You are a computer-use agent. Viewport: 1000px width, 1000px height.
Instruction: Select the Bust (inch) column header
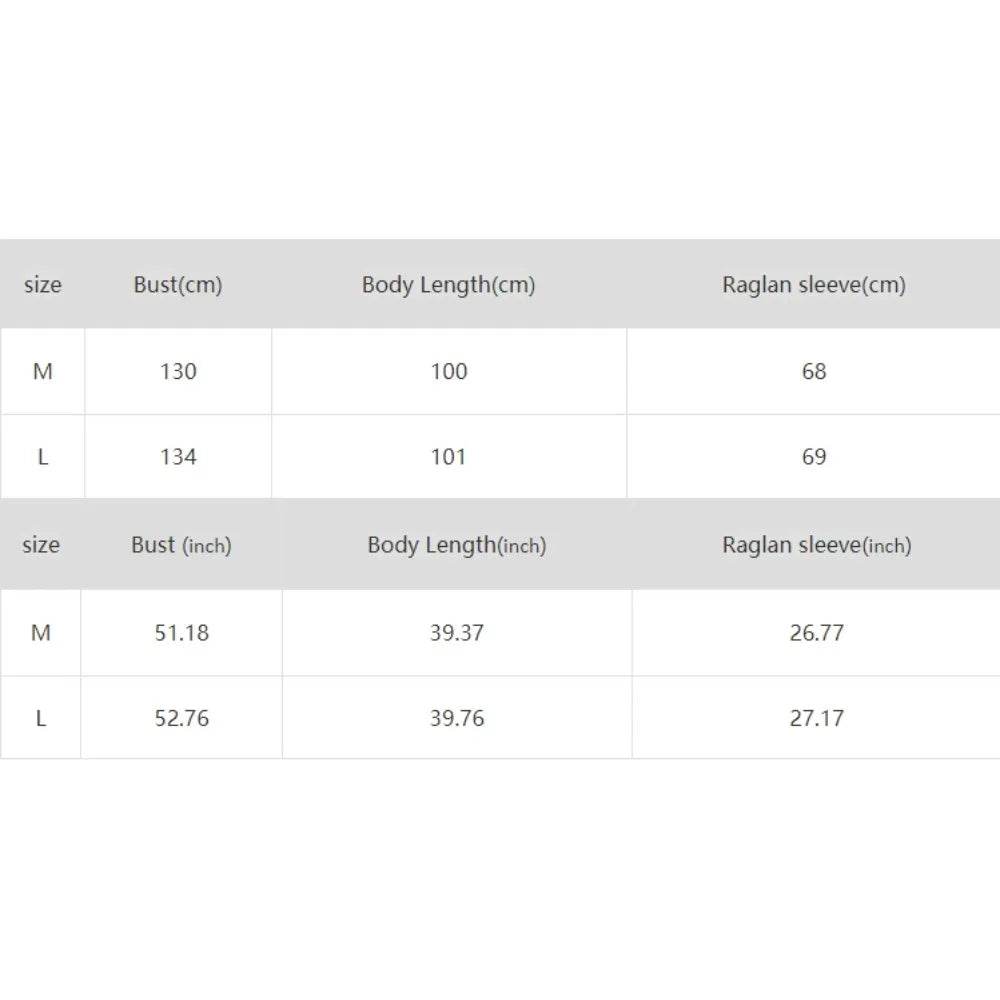tap(181, 546)
